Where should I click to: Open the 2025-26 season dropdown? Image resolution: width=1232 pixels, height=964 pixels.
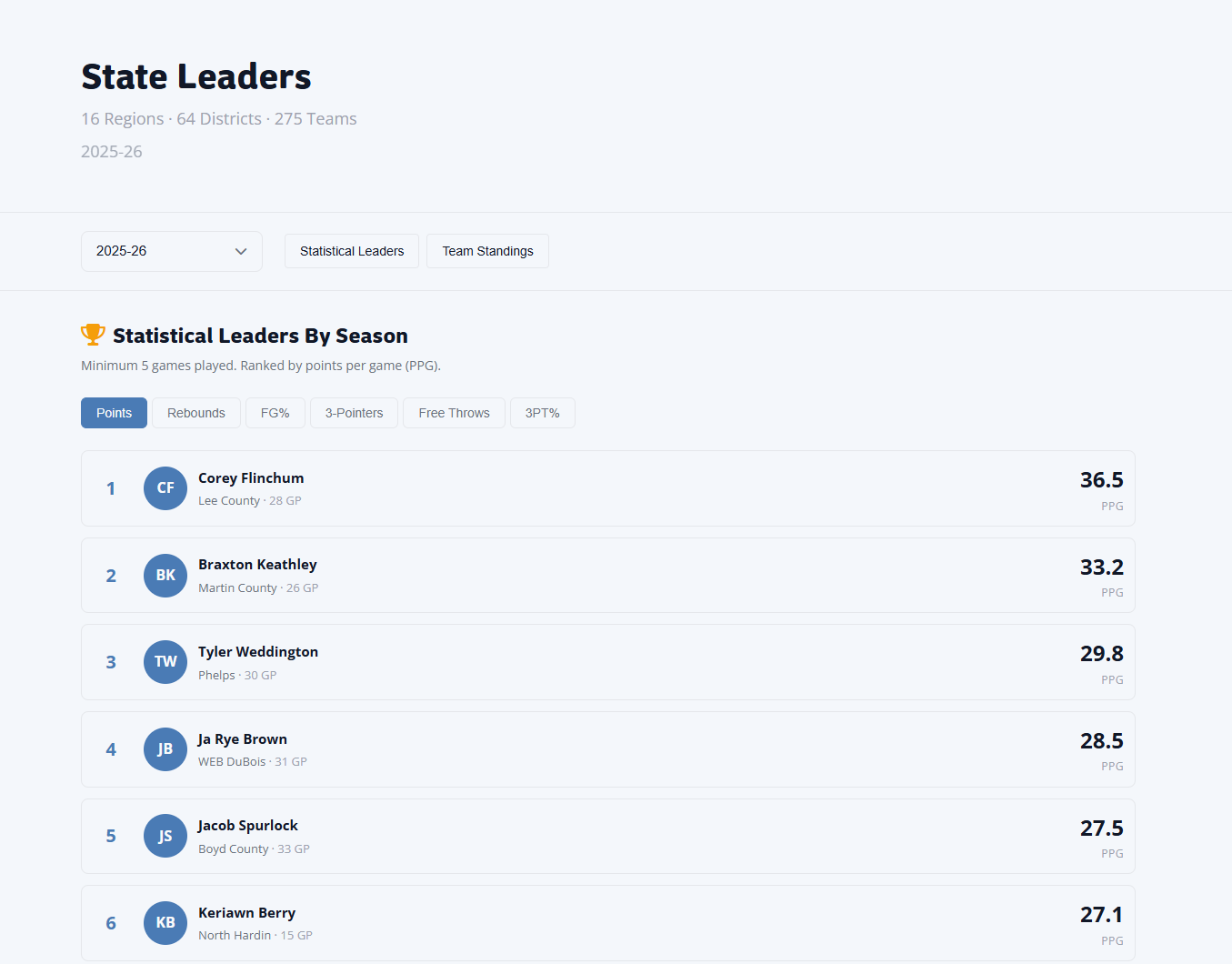click(x=171, y=251)
